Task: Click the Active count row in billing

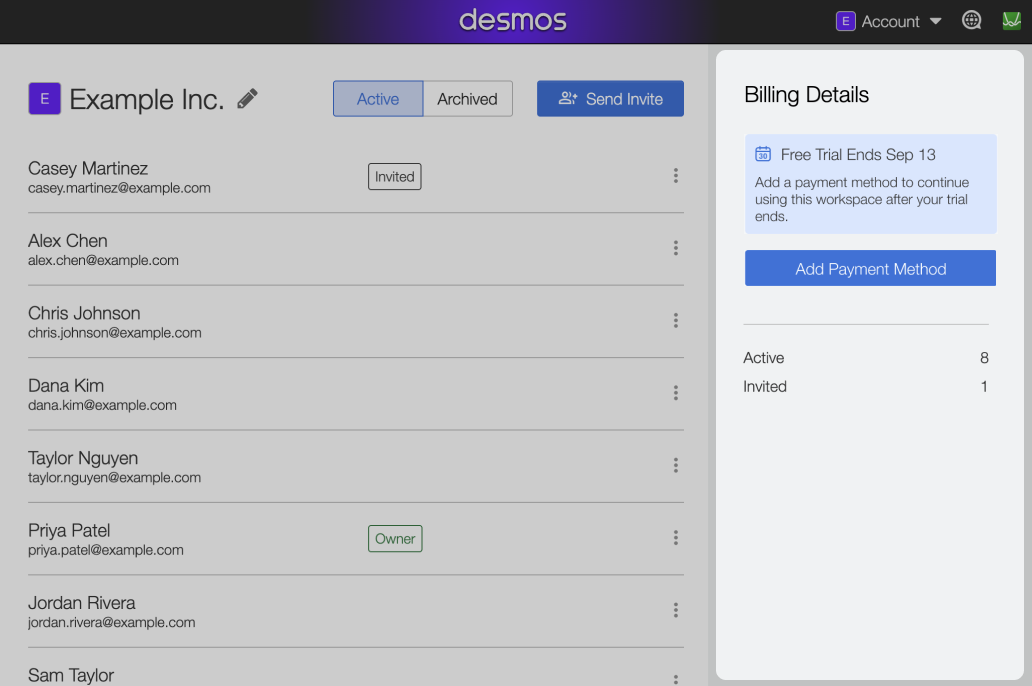Action: (x=865, y=358)
